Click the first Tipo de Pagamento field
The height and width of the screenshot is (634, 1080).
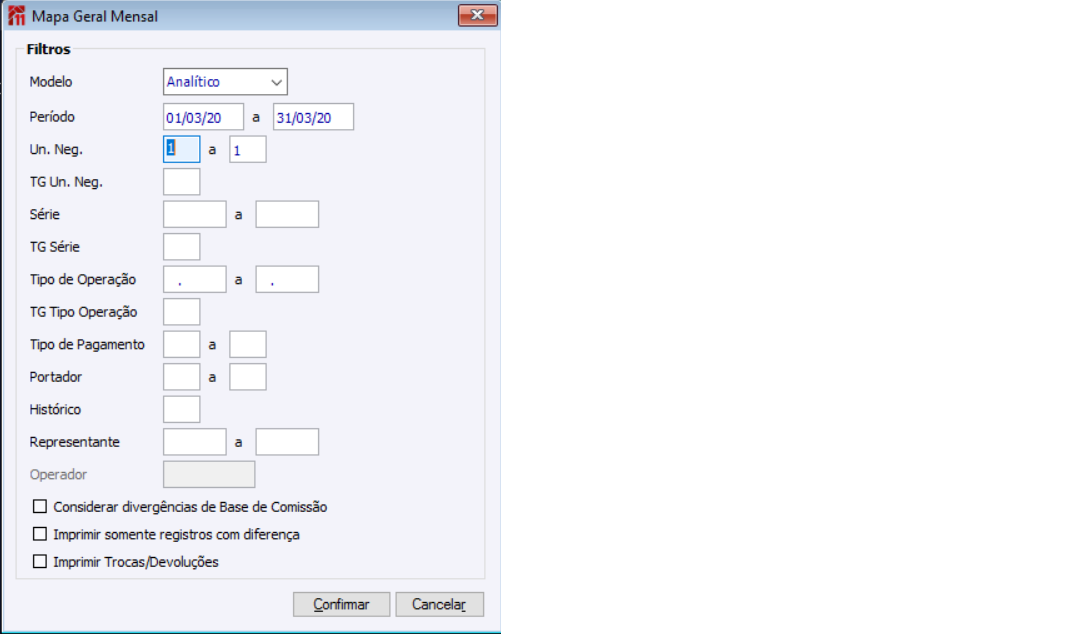tap(182, 344)
